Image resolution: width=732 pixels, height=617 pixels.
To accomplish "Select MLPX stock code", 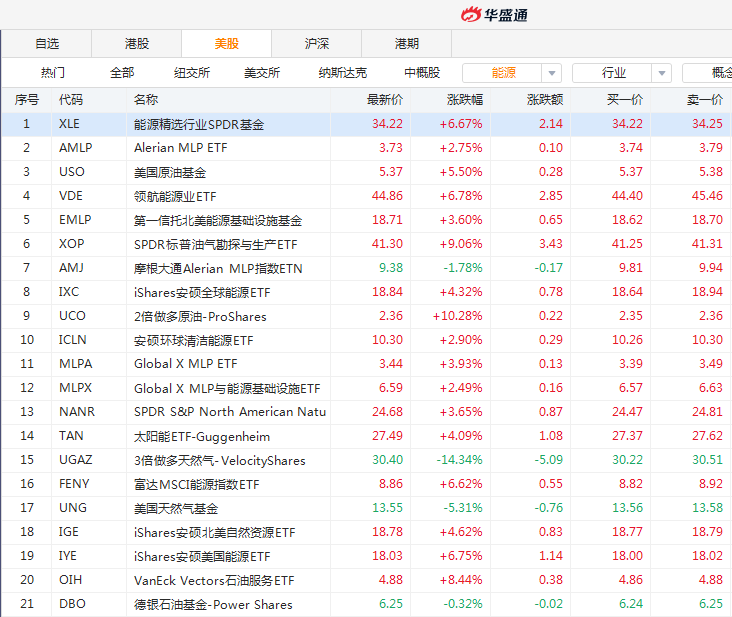I will (x=75, y=387).
